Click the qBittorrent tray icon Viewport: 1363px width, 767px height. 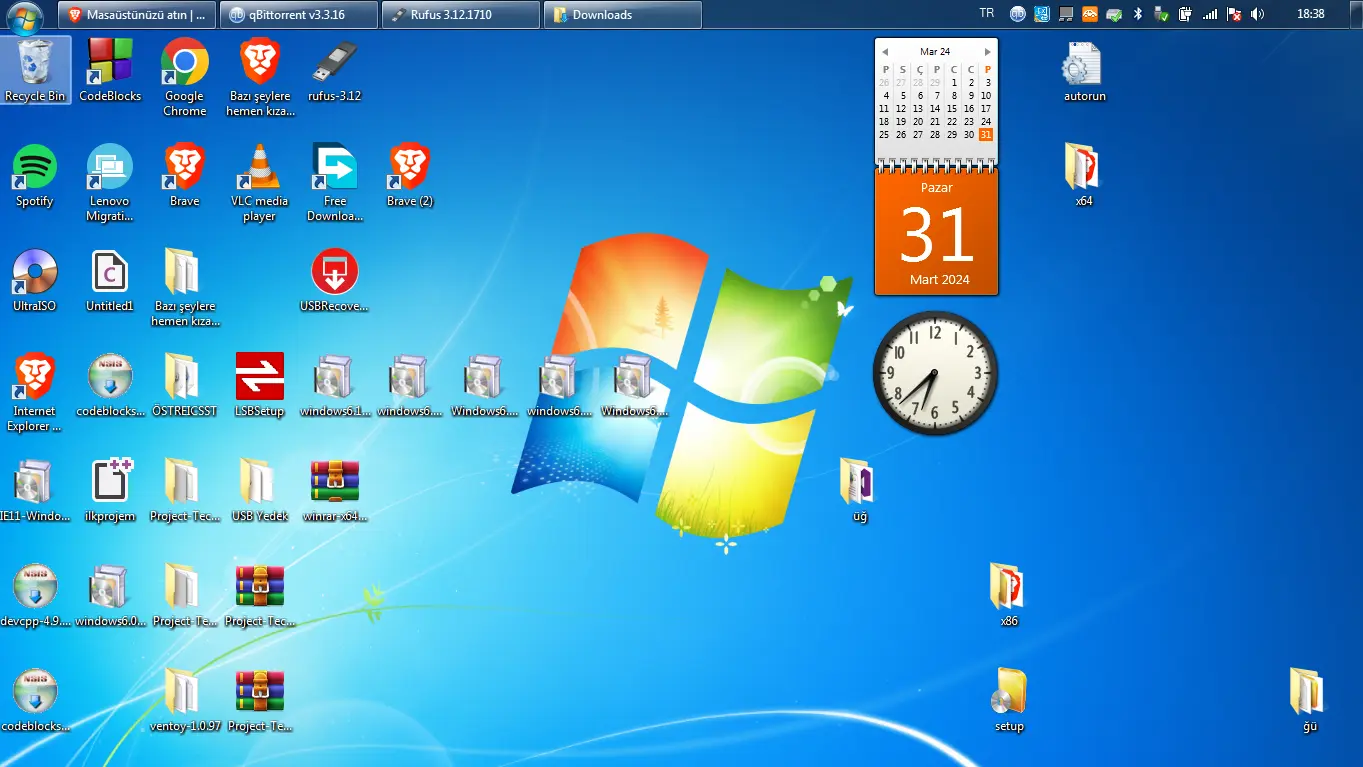coord(1018,14)
